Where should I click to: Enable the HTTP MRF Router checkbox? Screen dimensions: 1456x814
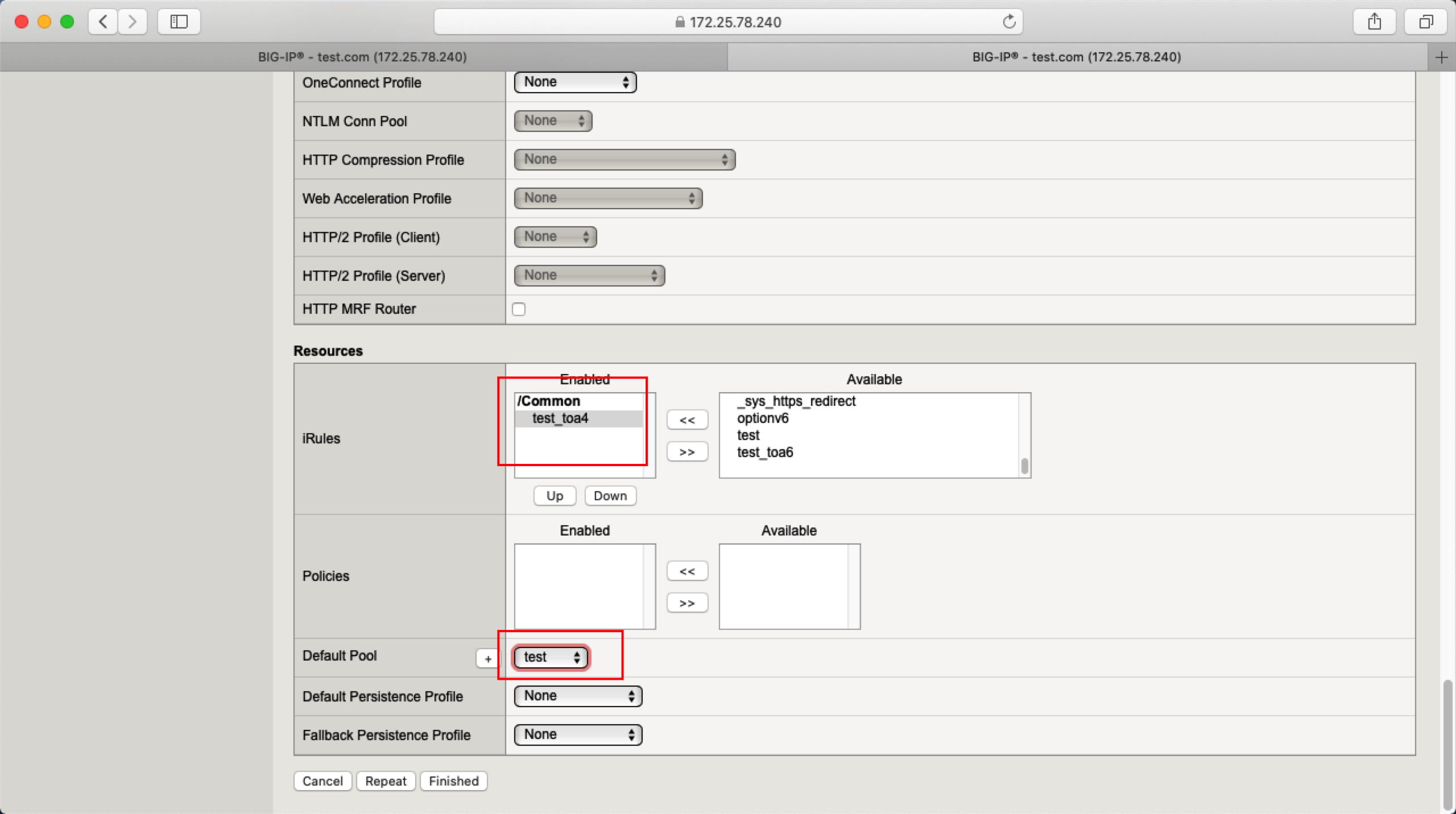pos(519,309)
